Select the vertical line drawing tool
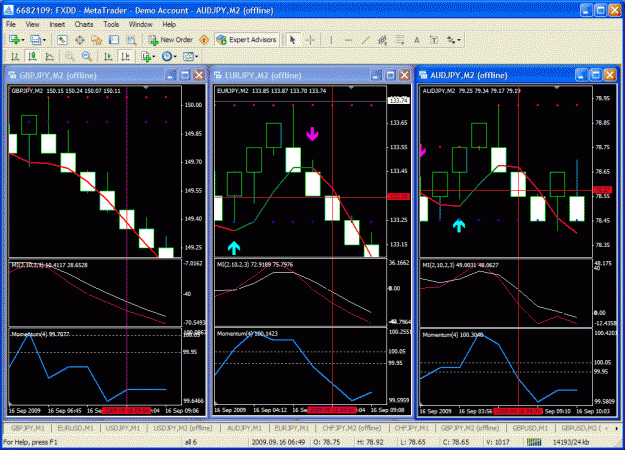The image size is (625, 450). point(331,40)
